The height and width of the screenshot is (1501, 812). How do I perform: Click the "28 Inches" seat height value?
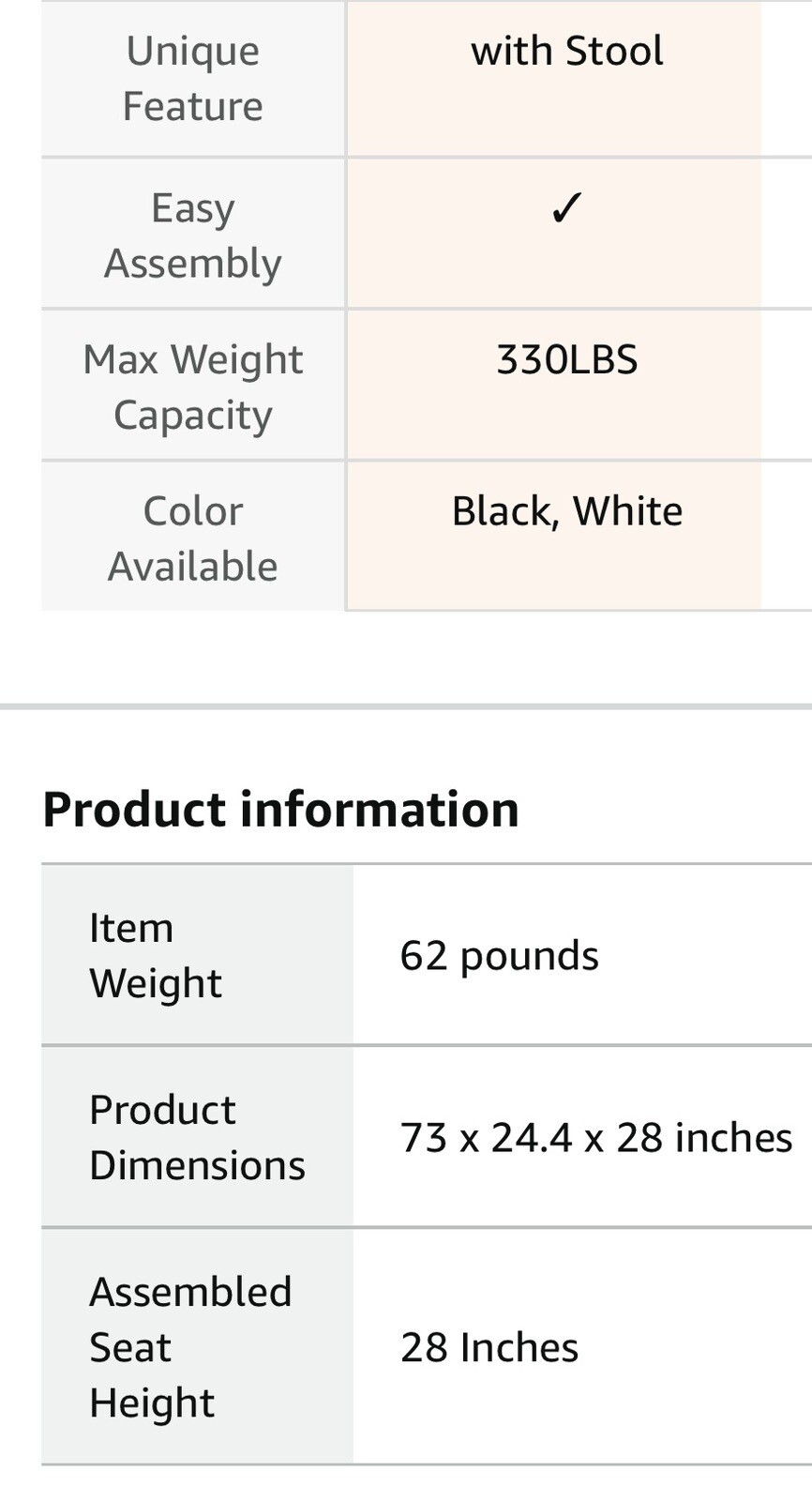[x=489, y=1348]
